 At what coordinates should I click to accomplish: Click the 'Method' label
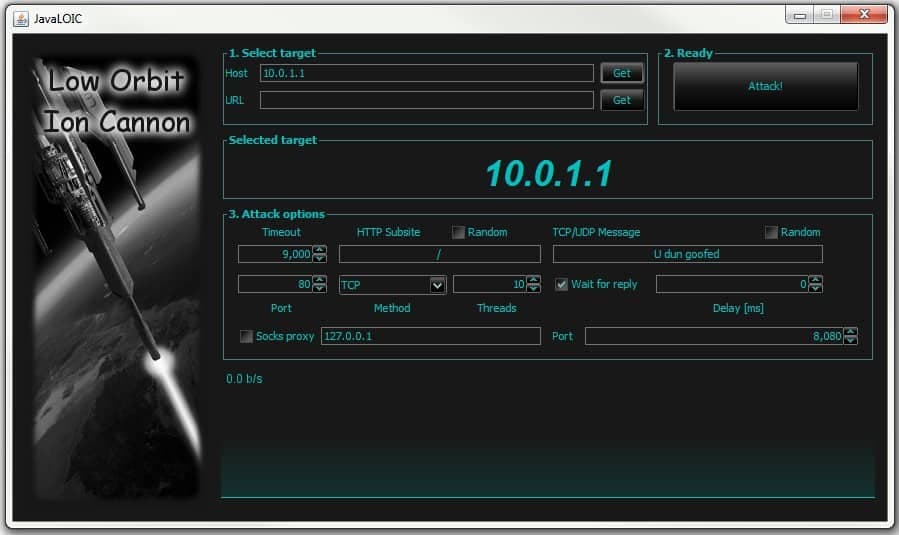[392, 308]
